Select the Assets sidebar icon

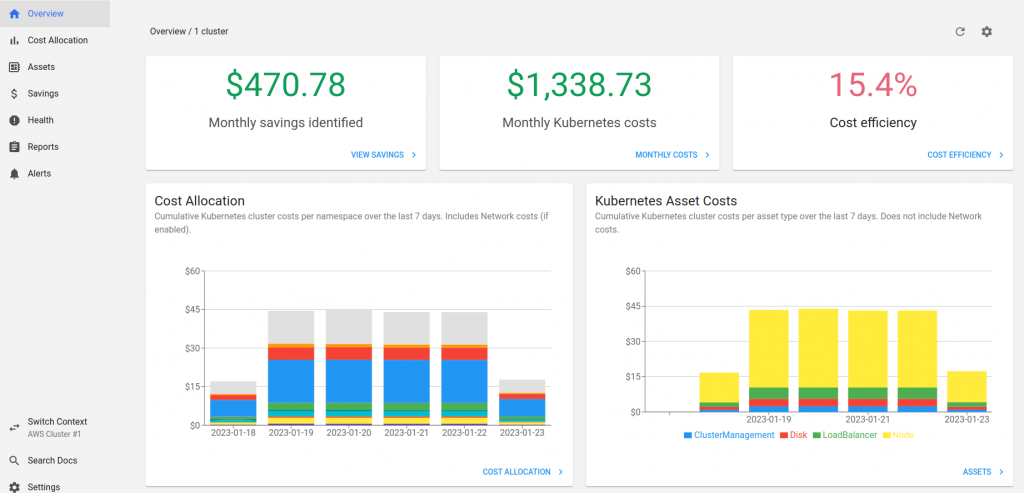14,67
